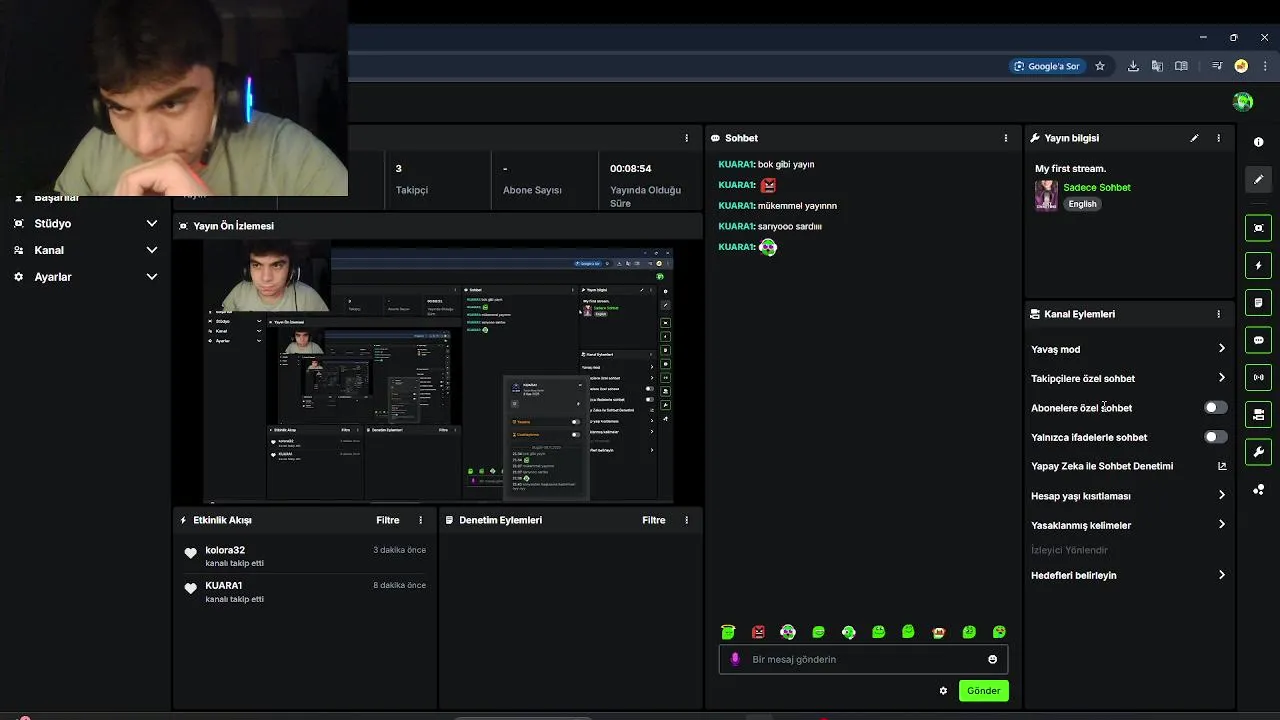1280x720 pixels.
Task: Click the Abone Sayısı stat label
Action: point(532,190)
